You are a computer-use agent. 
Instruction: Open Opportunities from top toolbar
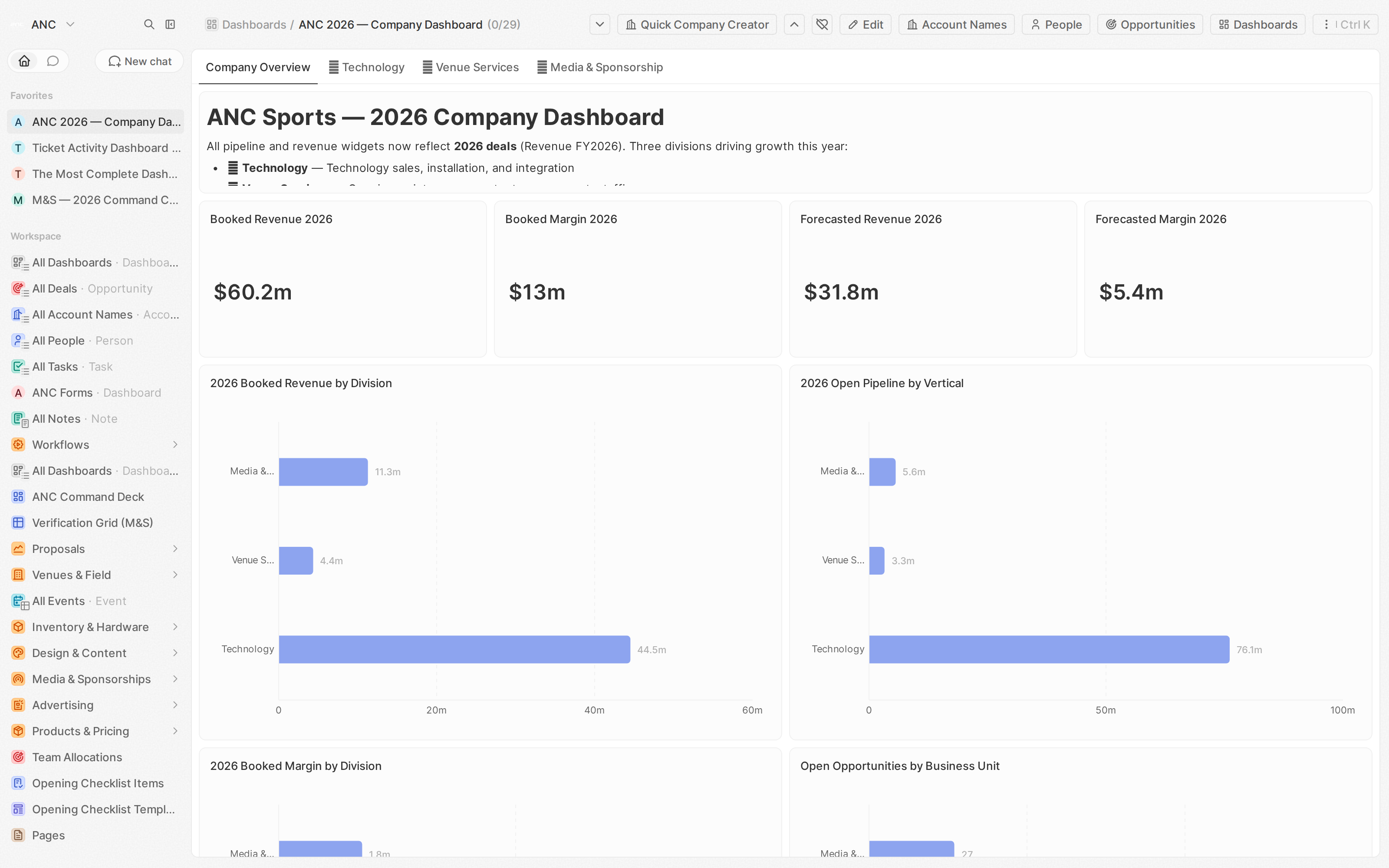(1150, 24)
